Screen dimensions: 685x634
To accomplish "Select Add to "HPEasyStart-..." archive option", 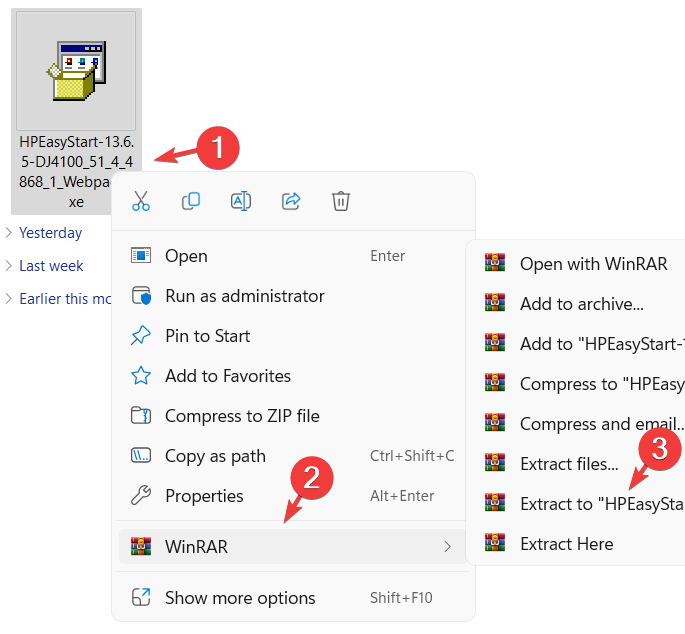I will tap(578, 343).
